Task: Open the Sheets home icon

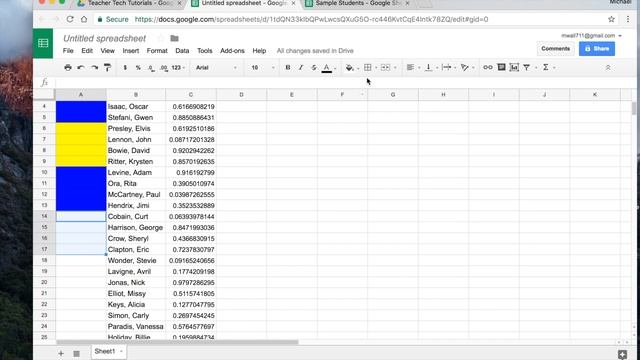Action: 43,43
